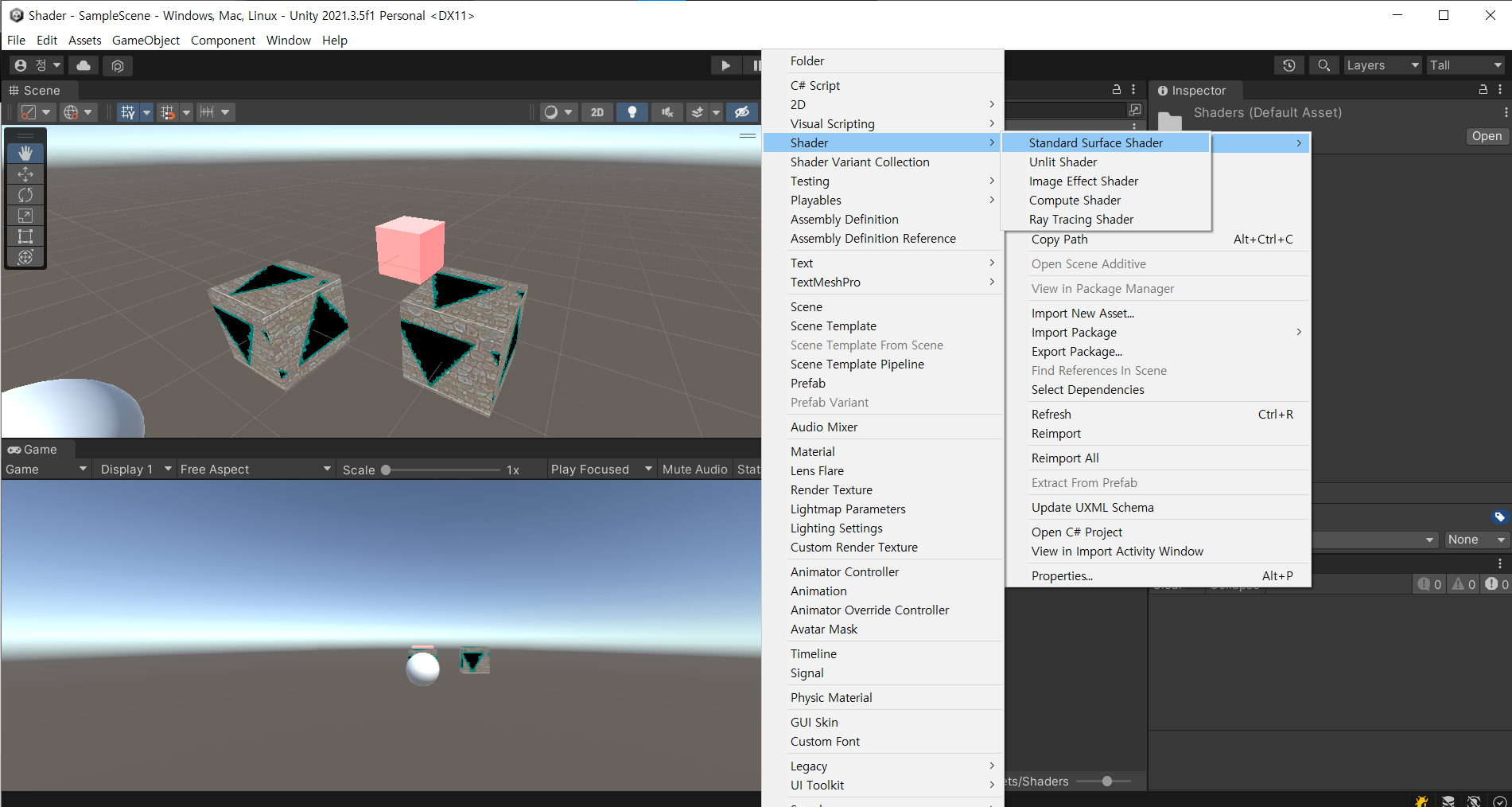Click the auto-generate lighting off icon

point(1475,801)
